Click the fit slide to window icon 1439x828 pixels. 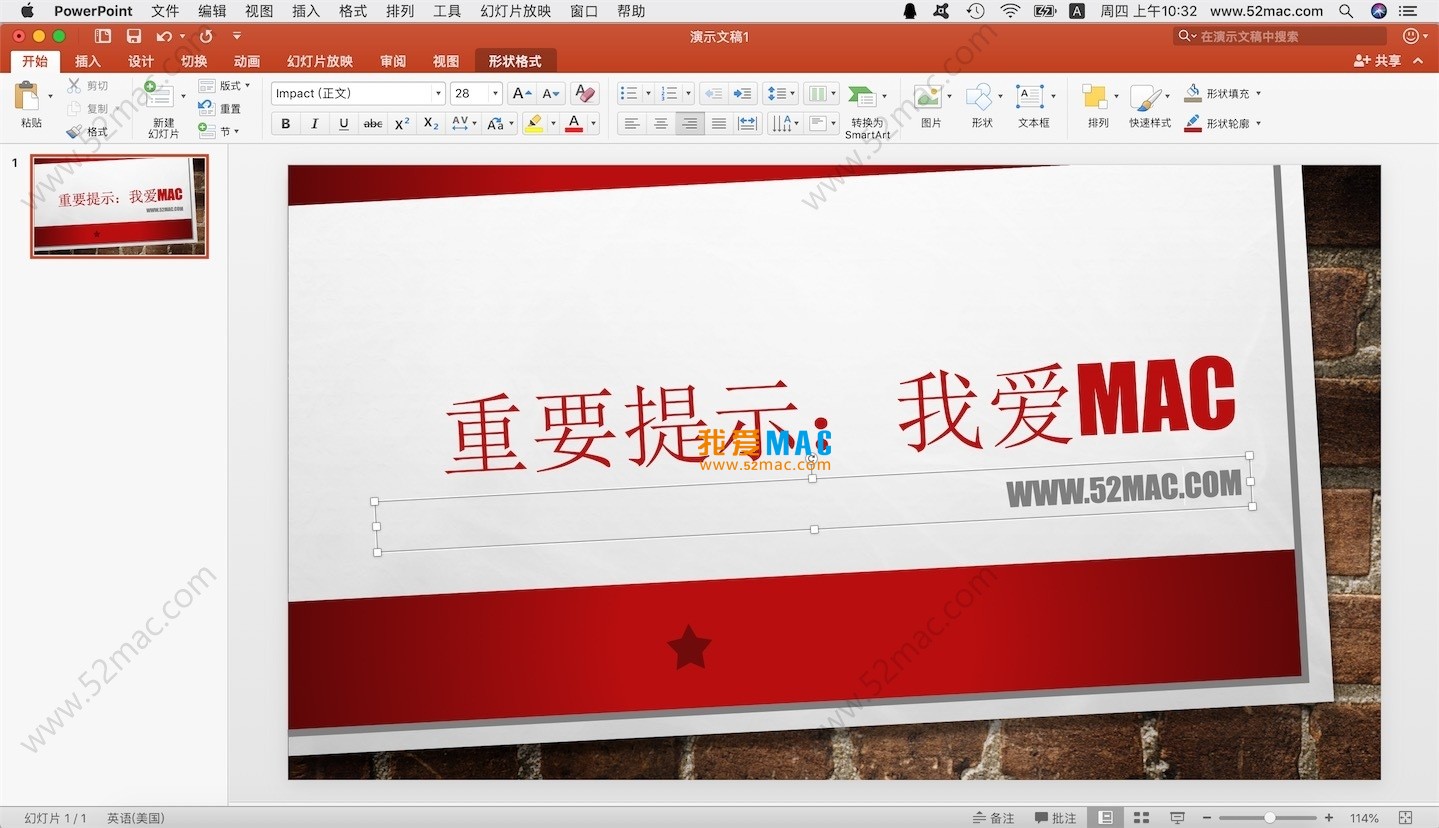tap(1405, 818)
